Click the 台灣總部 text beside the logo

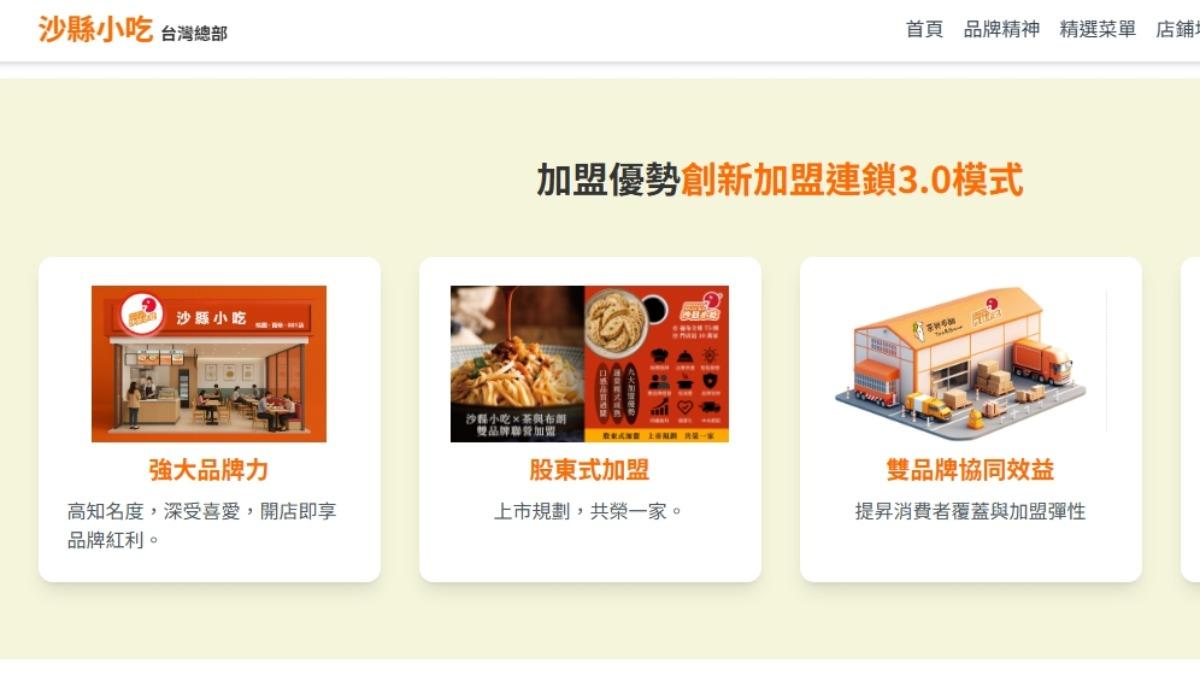[194, 34]
